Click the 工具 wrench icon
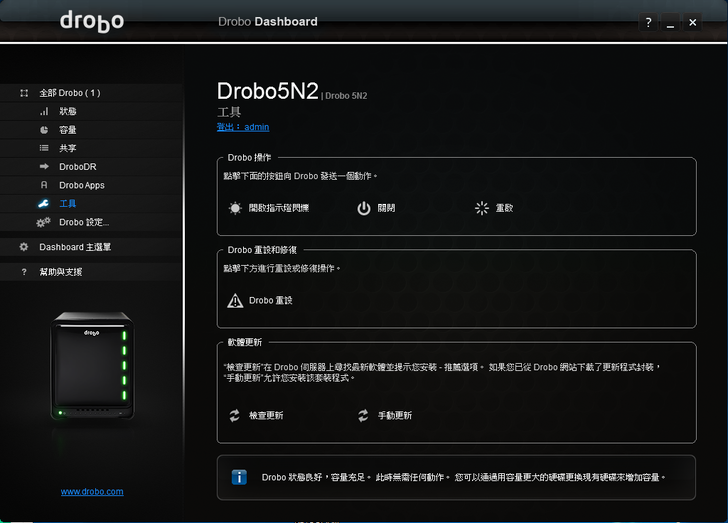The image size is (728, 523). (x=44, y=203)
